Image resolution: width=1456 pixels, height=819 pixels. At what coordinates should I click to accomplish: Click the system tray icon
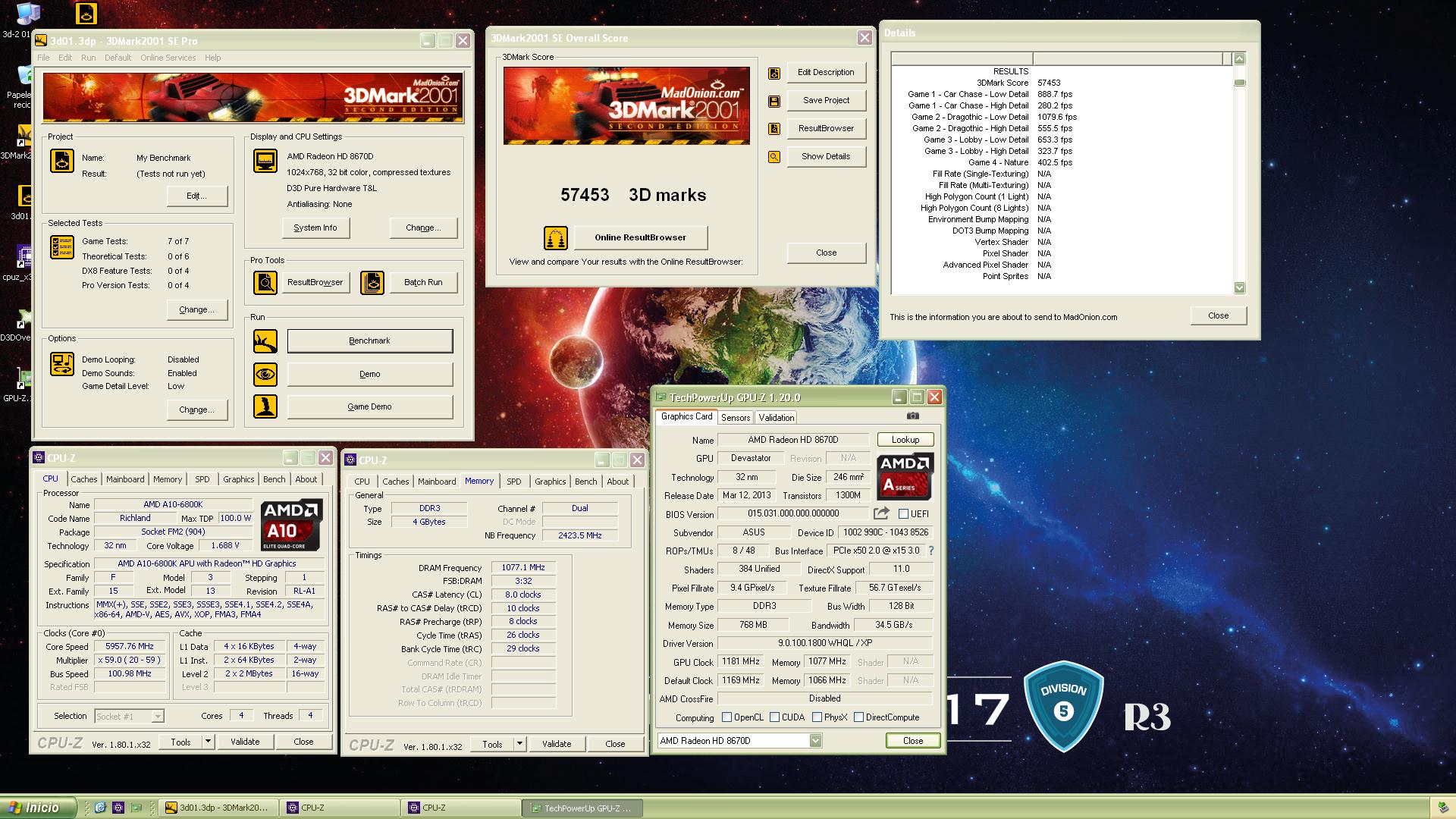click(x=1442, y=808)
